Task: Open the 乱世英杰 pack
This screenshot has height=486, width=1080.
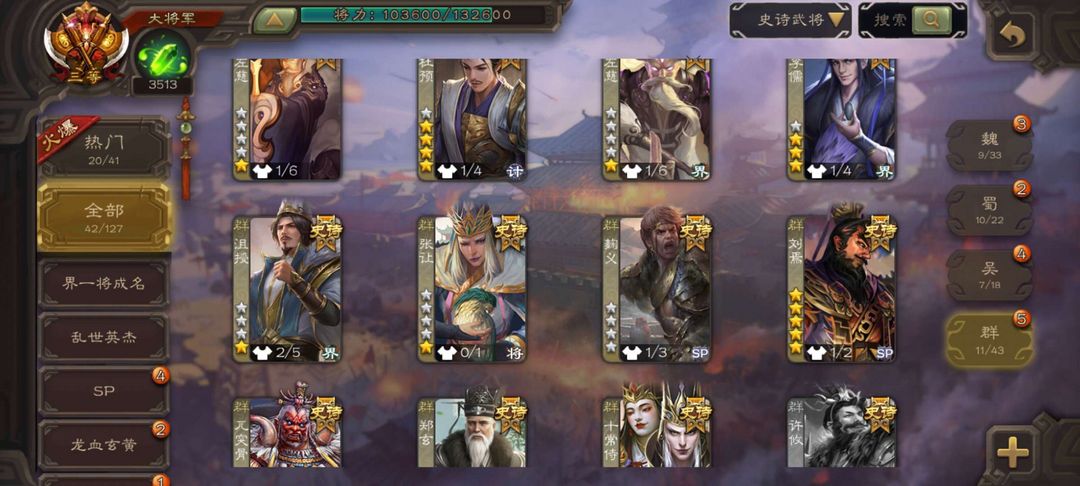Action: pos(104,337)
